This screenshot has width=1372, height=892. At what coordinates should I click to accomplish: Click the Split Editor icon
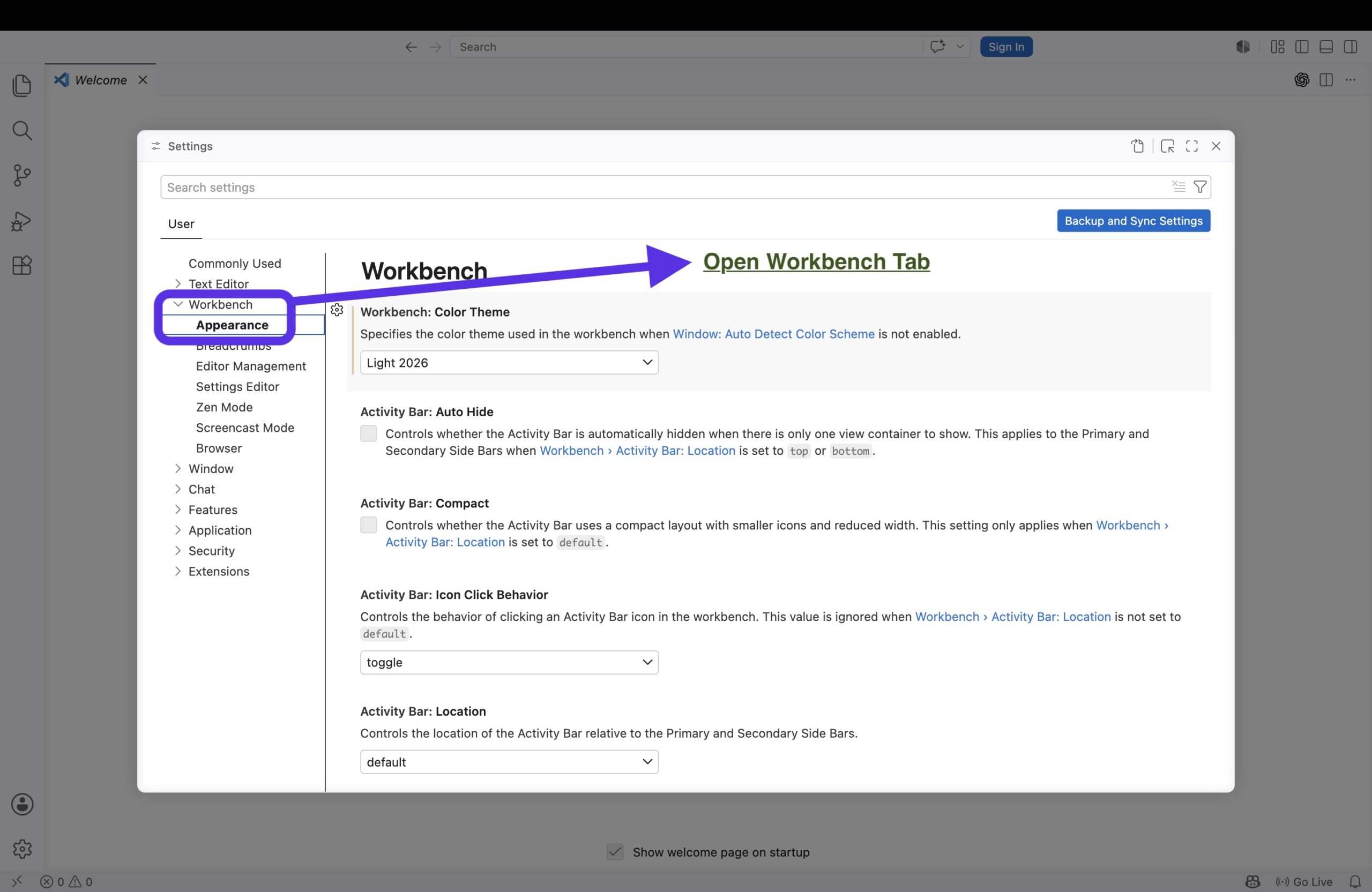coord(1326,80)
